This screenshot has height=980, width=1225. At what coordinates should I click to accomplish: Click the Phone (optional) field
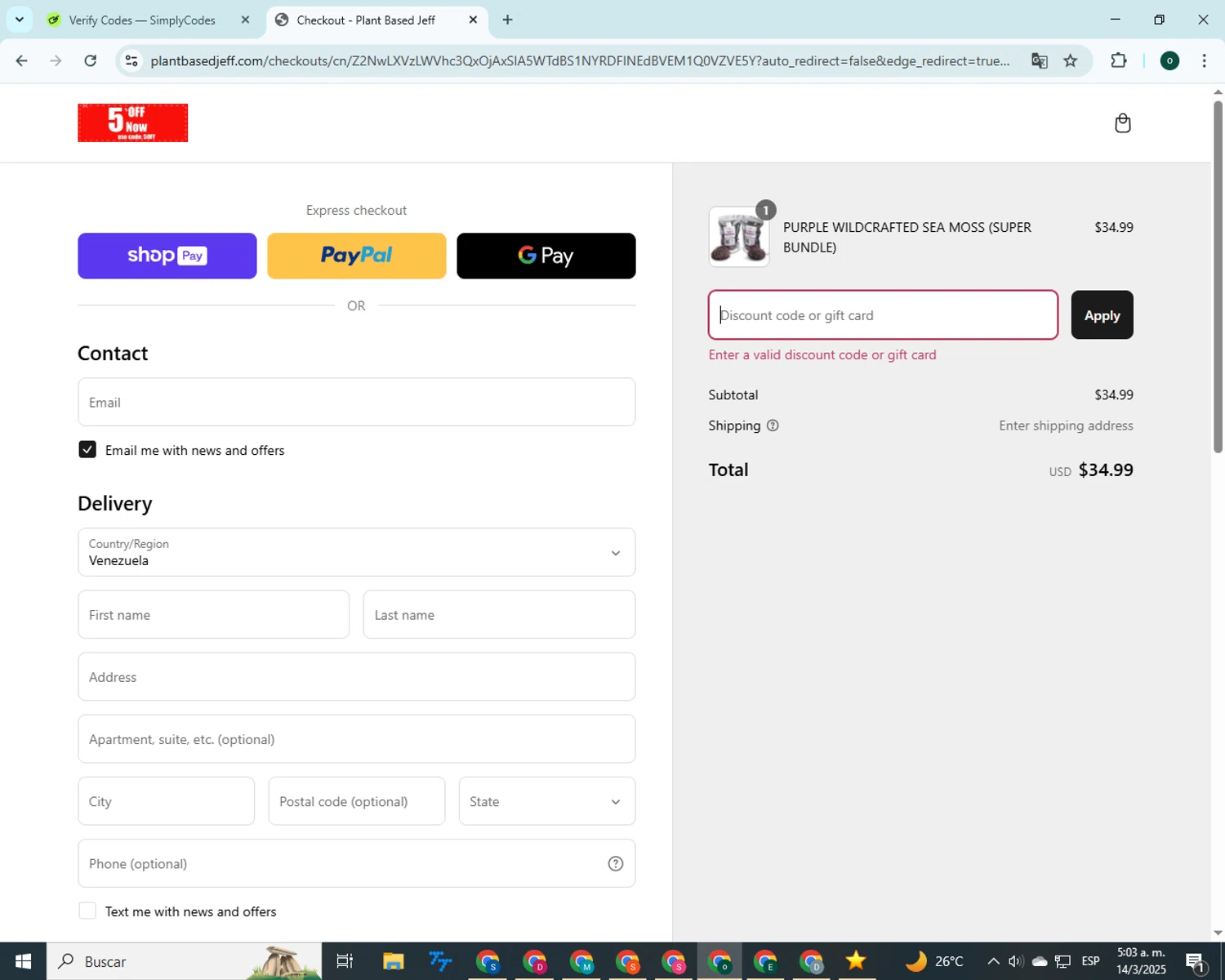pyautogui.click(x=357, y=863)
